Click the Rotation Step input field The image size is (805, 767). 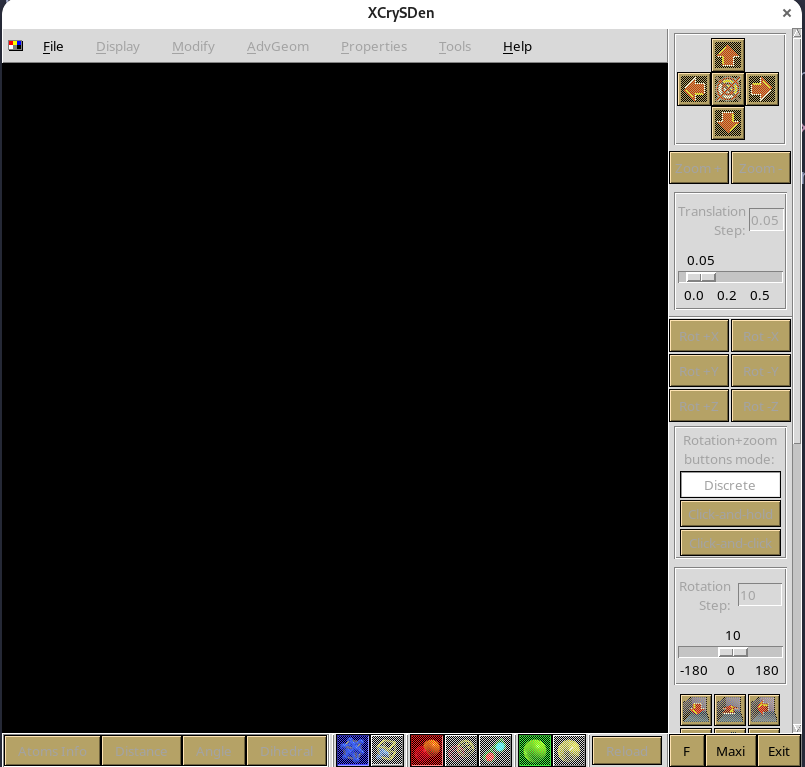coord(759,595)
